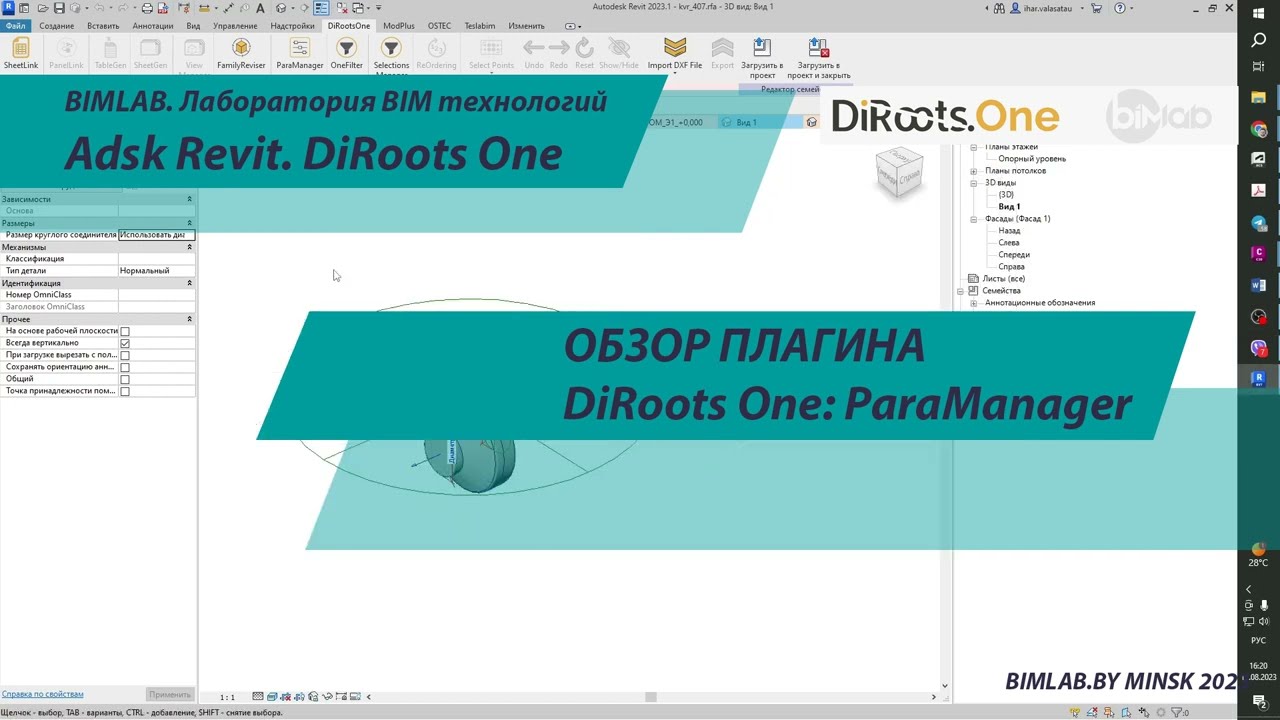Open File Explorer from taskbar
Screen dimensions: 1280x720
[x=1259, y=98]
